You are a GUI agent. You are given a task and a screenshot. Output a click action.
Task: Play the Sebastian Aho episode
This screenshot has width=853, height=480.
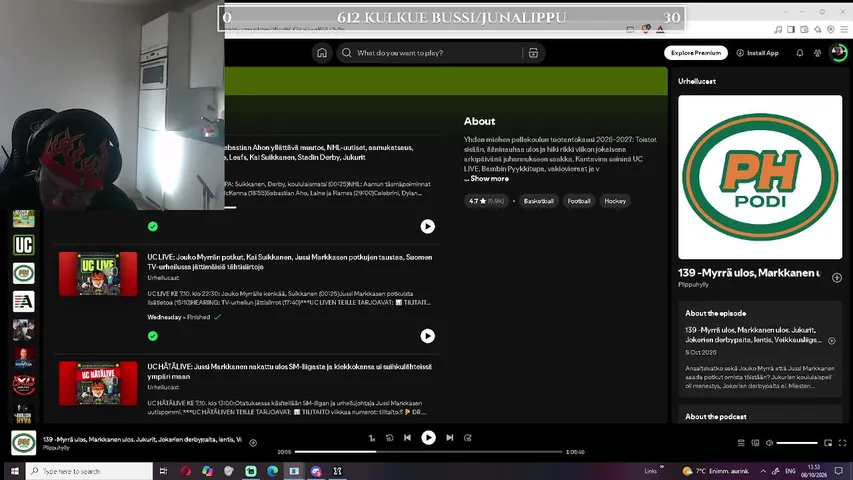coord(428,226)
